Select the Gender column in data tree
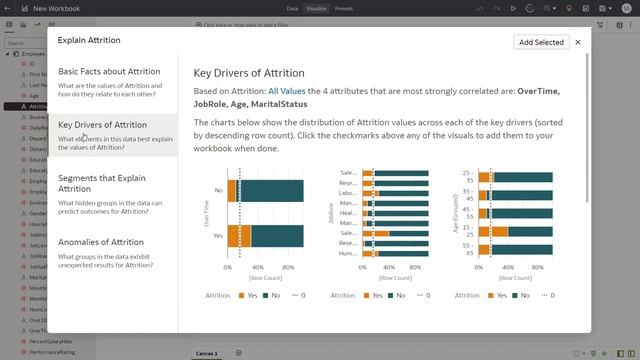This screenshot has height=360, width=640. pos(38,213)
